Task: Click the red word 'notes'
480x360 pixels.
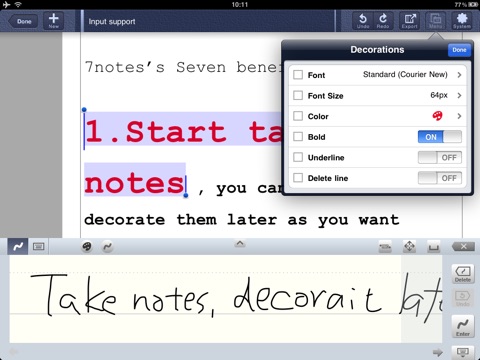Action: 134,183
